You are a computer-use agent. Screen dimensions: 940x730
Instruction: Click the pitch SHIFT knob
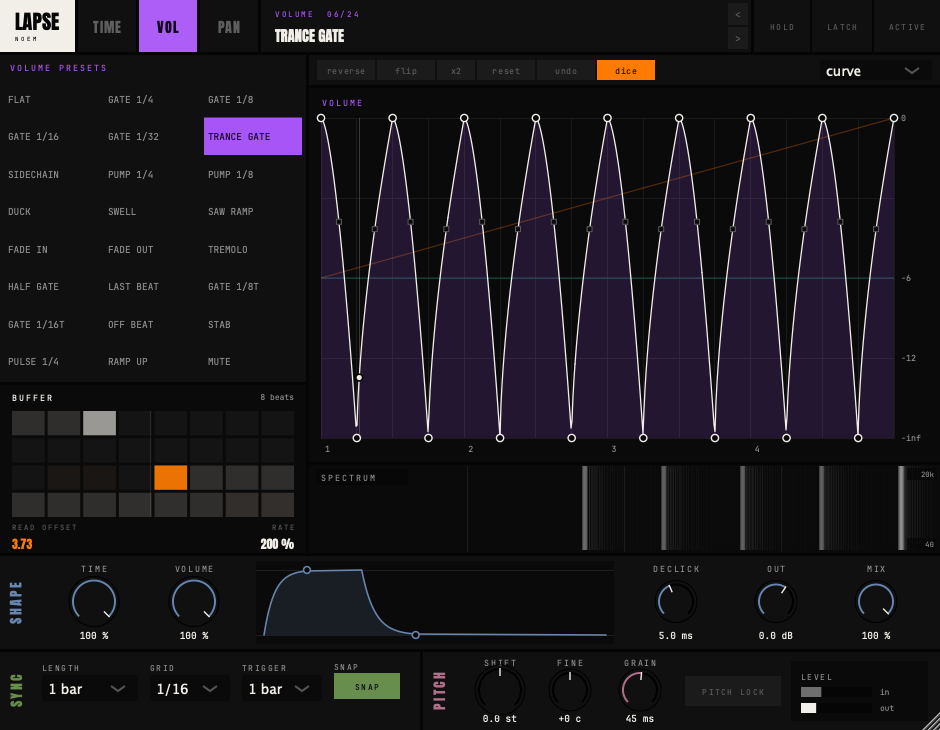500,689
